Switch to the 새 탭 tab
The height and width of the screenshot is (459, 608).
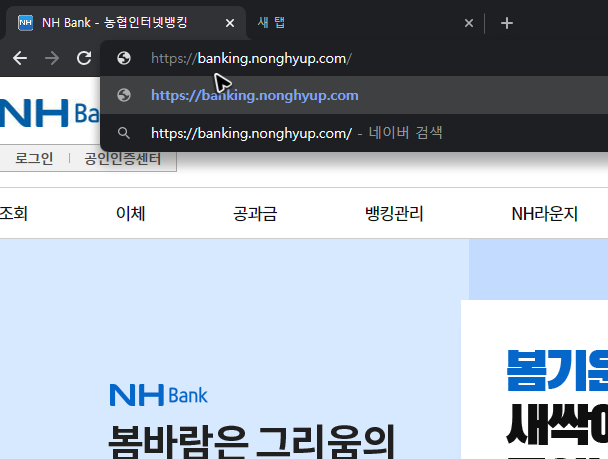(x=364, y=22)
